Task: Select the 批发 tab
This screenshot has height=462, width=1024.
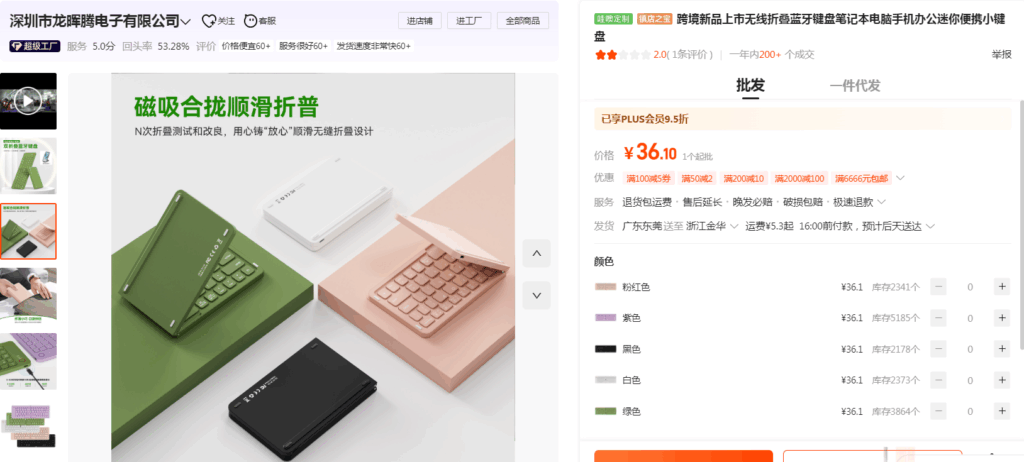Action: click(x=750, y=85)
